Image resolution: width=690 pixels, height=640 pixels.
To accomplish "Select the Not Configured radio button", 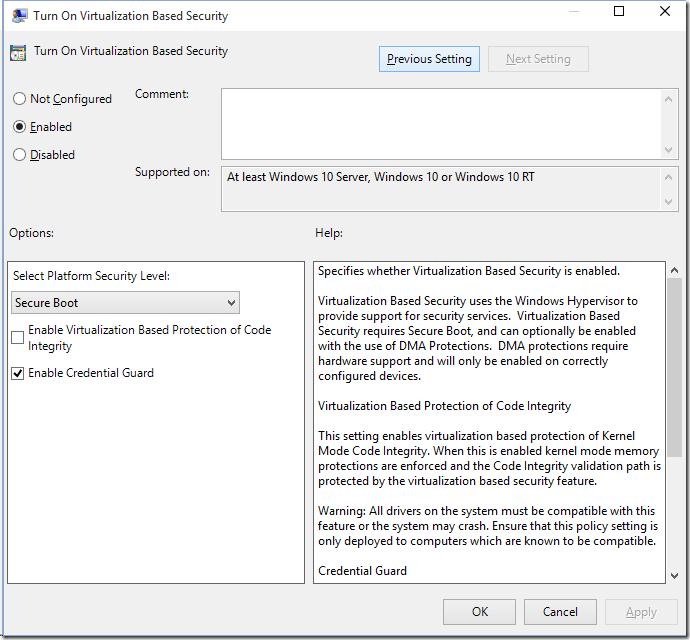I will point(19,99).
